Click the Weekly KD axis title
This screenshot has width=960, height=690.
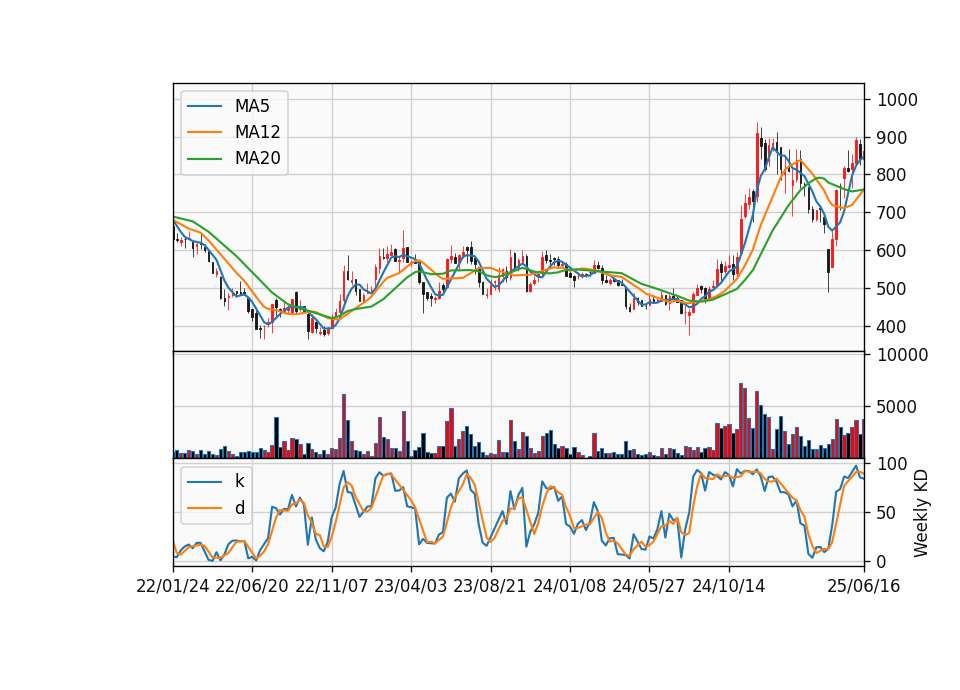921,513
